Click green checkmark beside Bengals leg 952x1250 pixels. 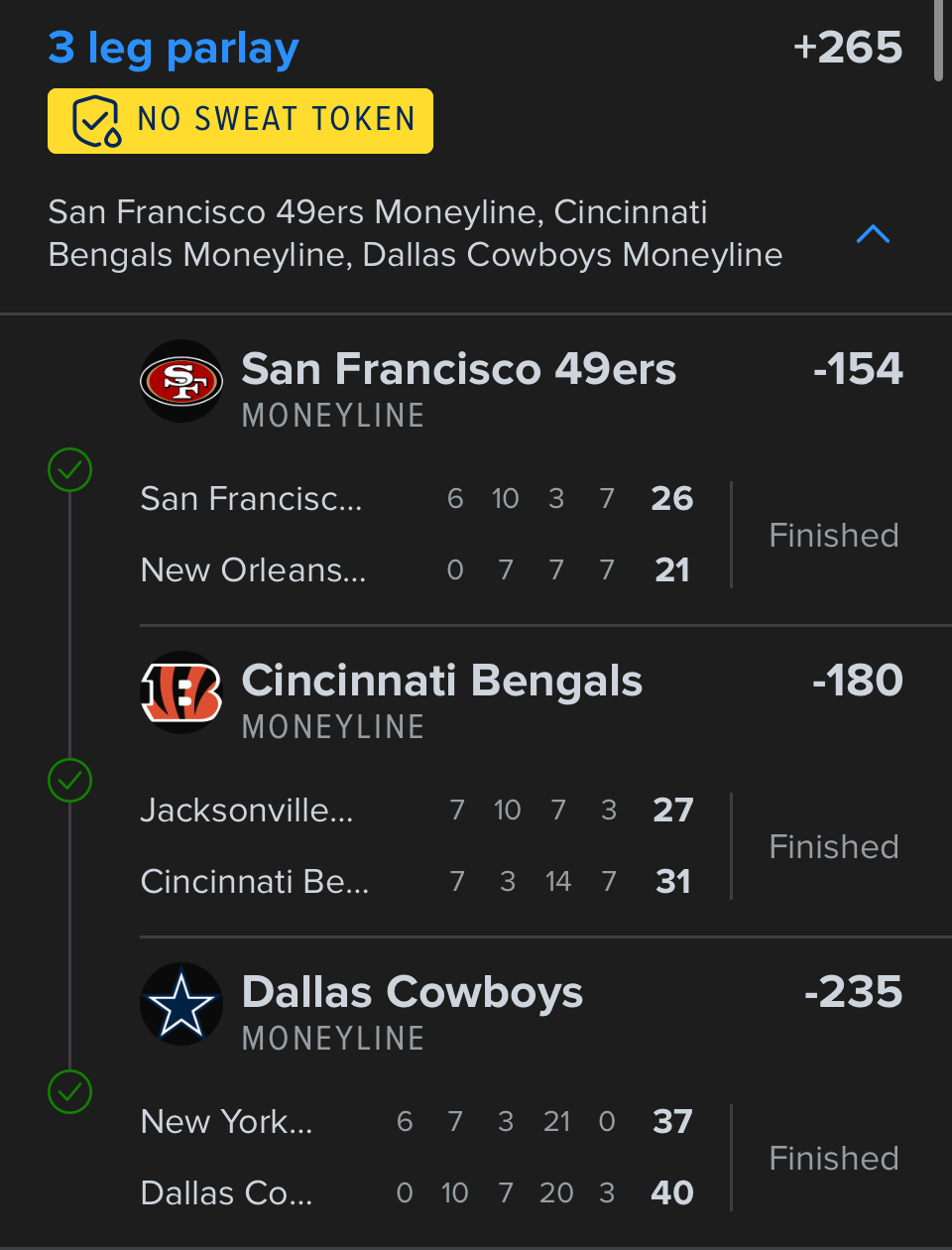tap(69, 781)
